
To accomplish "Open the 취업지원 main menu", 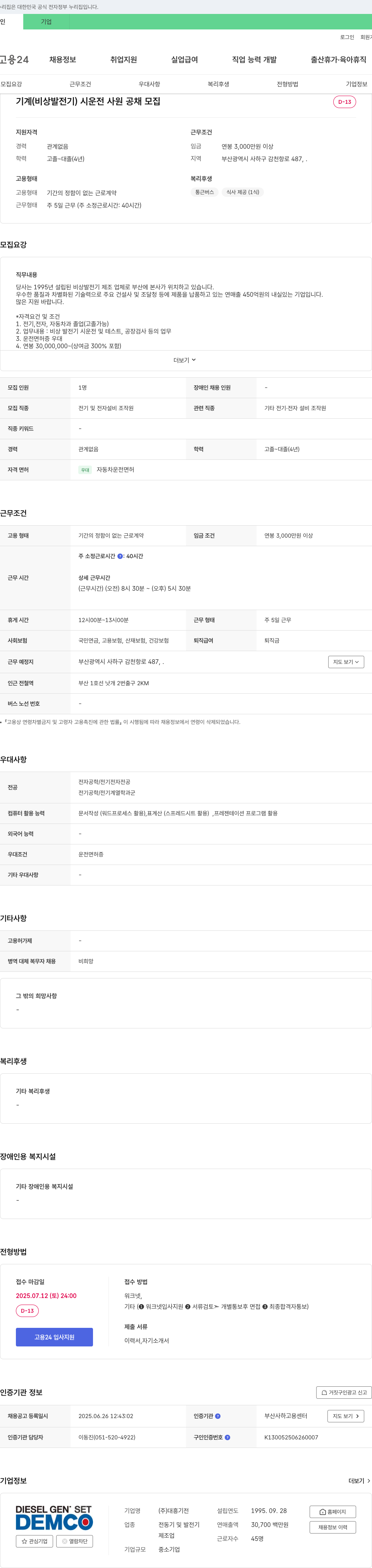I will 124,60.
